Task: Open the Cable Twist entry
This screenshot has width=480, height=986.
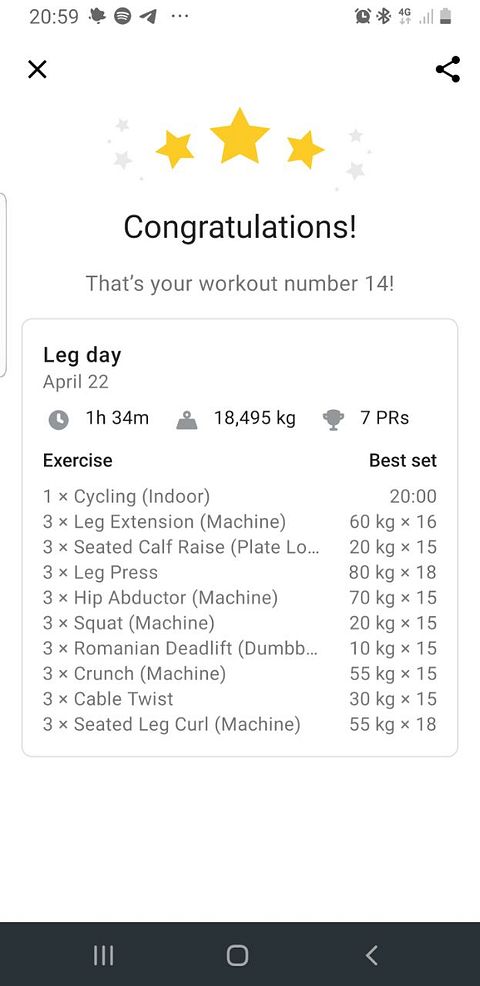Action: [240, 699]
